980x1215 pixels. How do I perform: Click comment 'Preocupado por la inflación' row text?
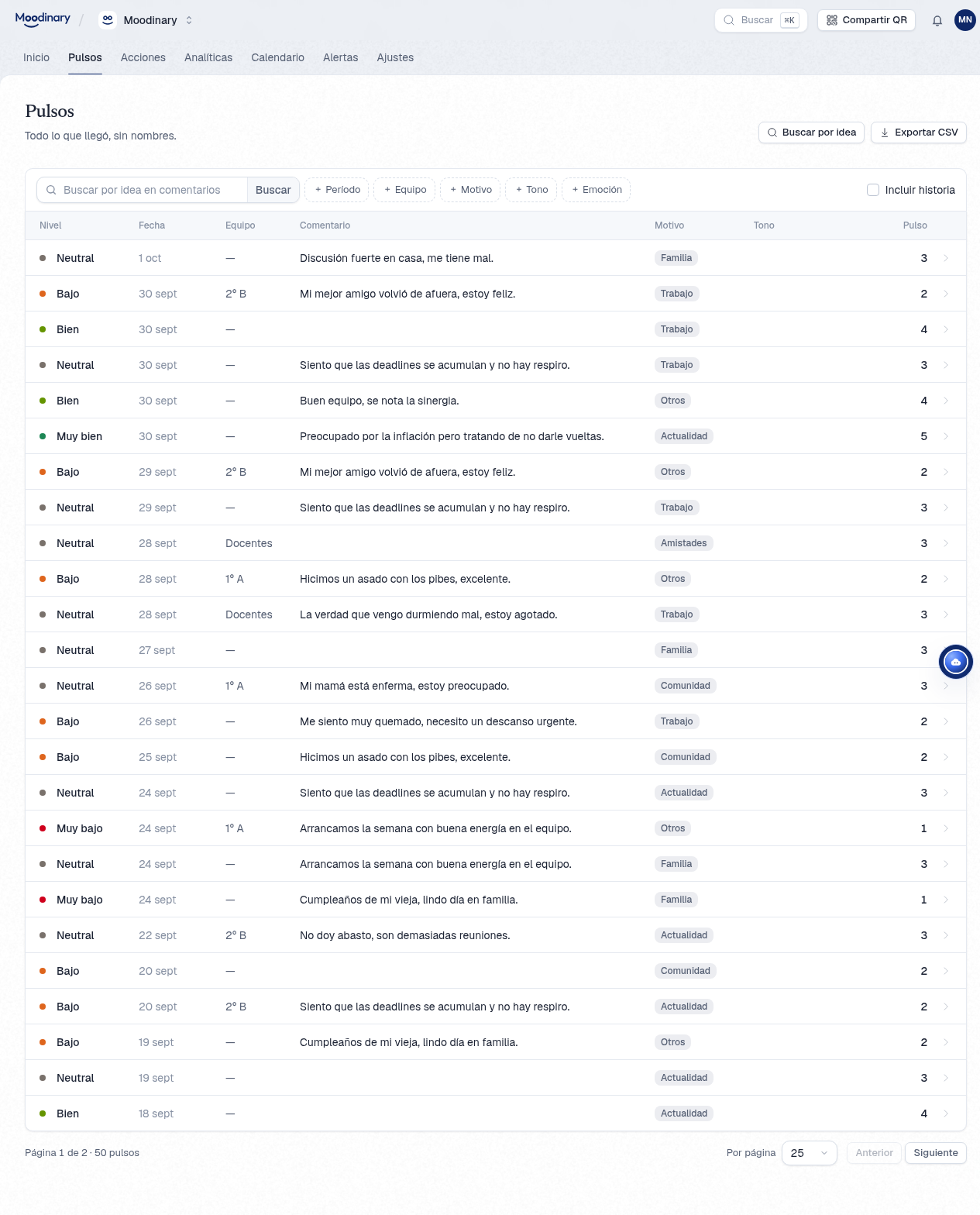click(x=452, y=436)
